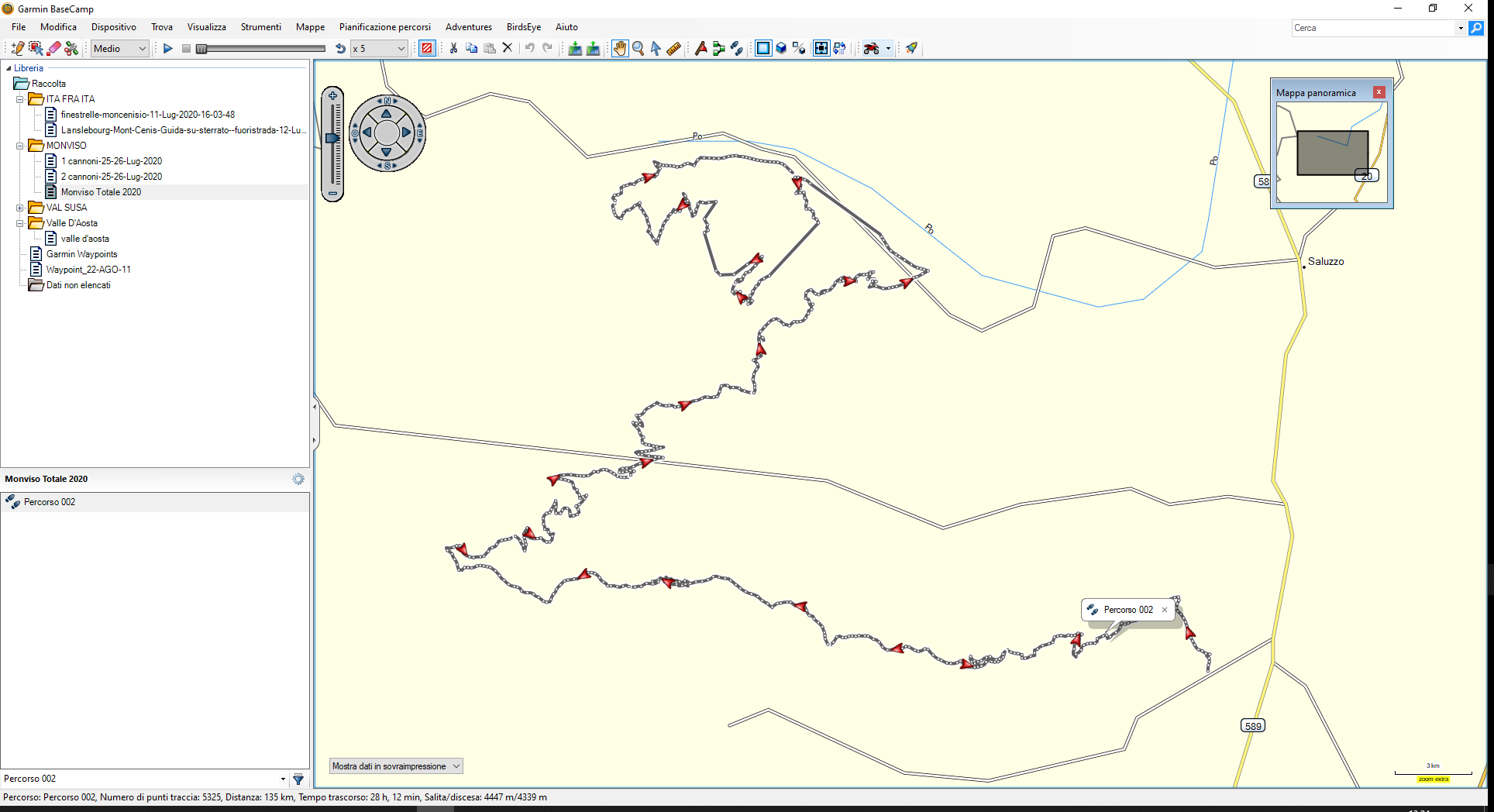This screenshot has height=812, width=1494.
Task: Select the Pan hand tool
Action: tap(620, 48)
